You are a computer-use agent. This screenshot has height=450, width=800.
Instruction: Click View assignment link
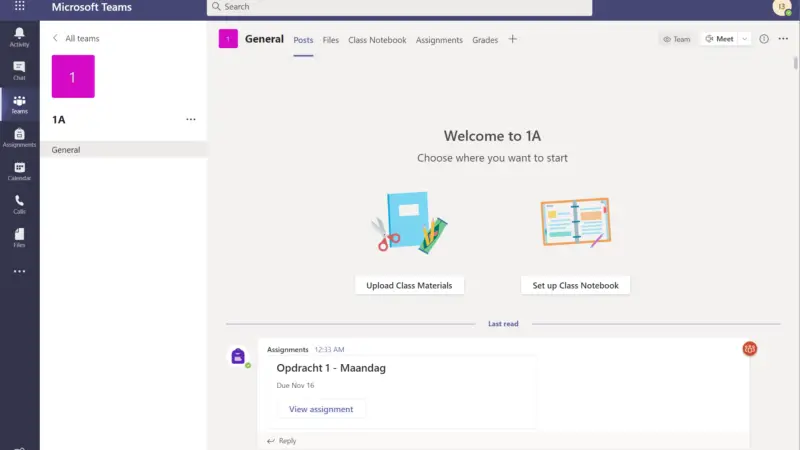tap(321, 409)
